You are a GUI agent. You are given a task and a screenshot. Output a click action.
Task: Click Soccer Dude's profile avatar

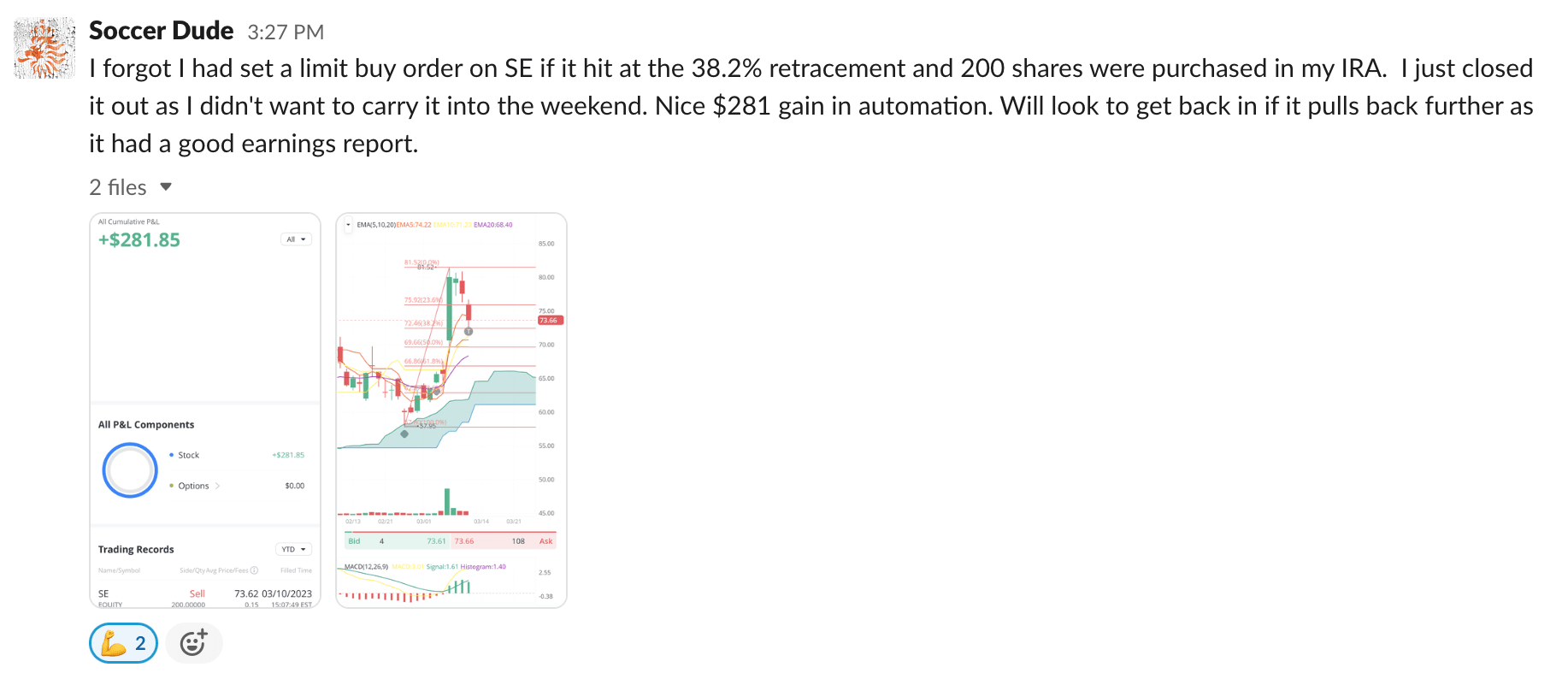(x=44, y=48)
